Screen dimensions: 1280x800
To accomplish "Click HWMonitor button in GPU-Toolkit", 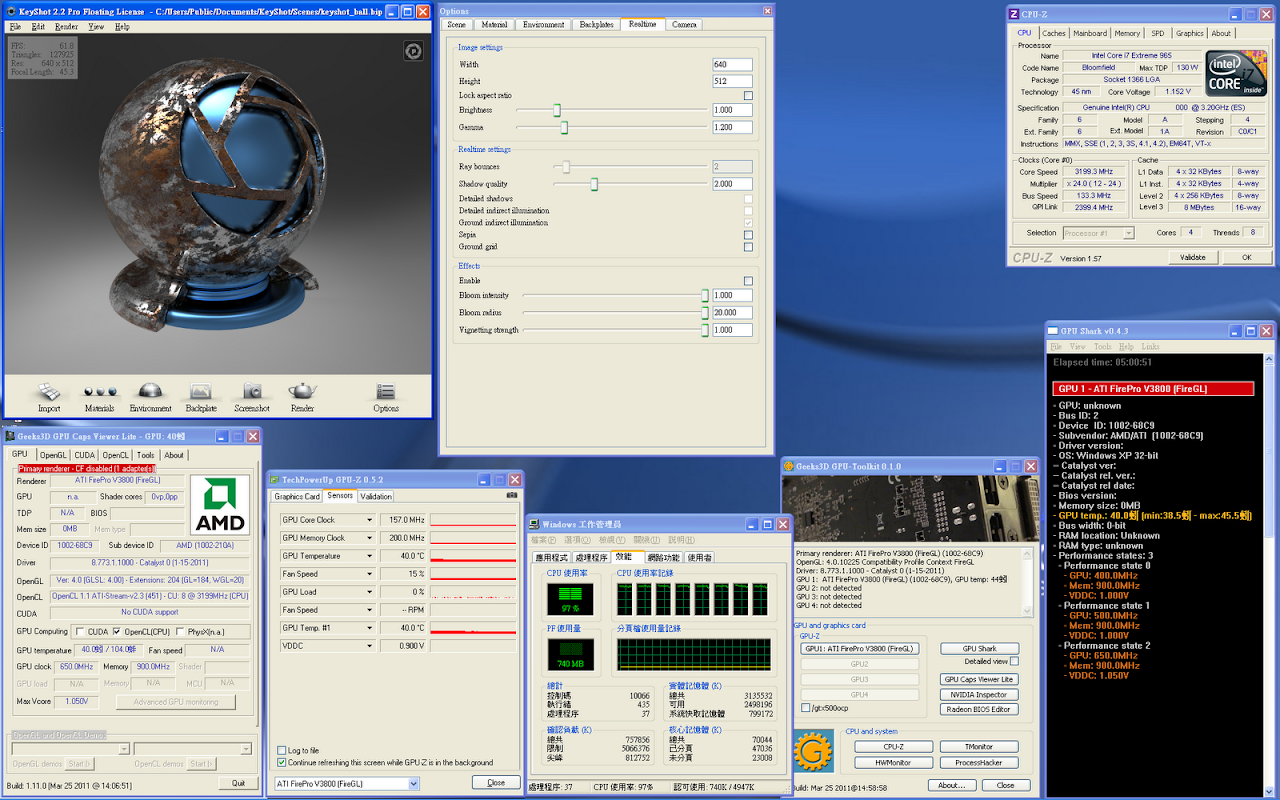I will point(893,762).
